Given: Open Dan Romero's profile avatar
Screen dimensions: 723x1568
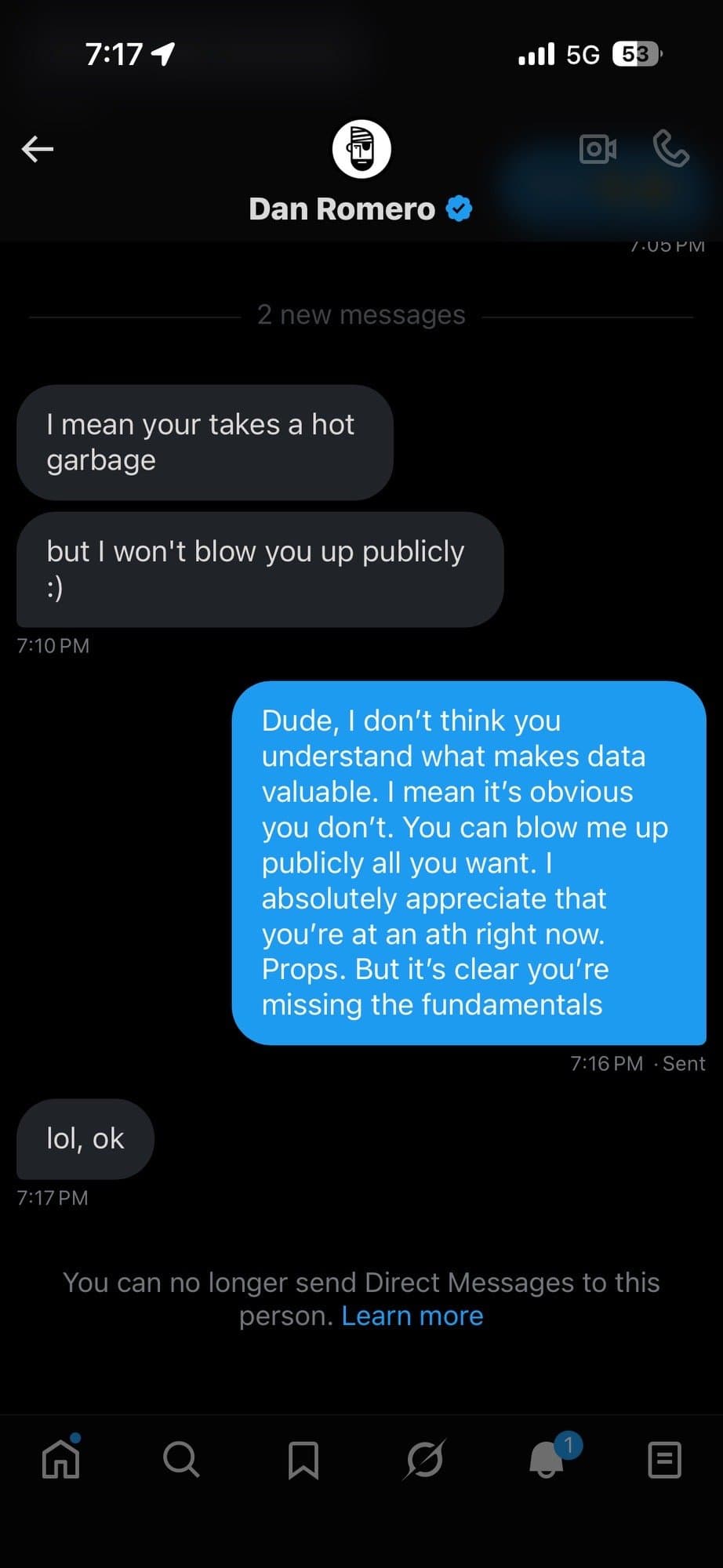Looking at the screenshot, I should click(x=361, y=149).
